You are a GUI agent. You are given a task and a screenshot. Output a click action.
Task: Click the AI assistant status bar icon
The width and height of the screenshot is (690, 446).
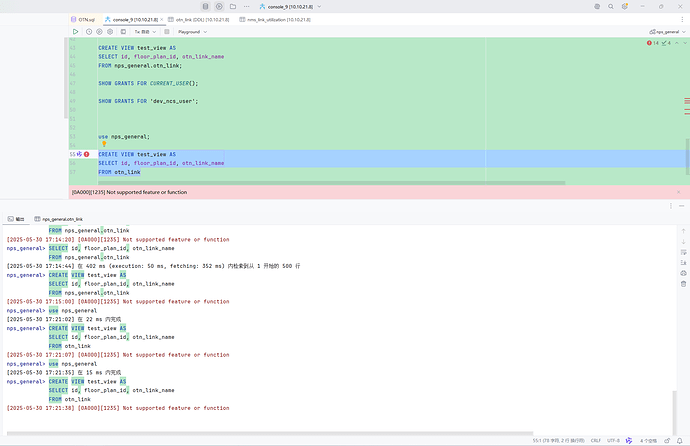[x=629, y=440]
